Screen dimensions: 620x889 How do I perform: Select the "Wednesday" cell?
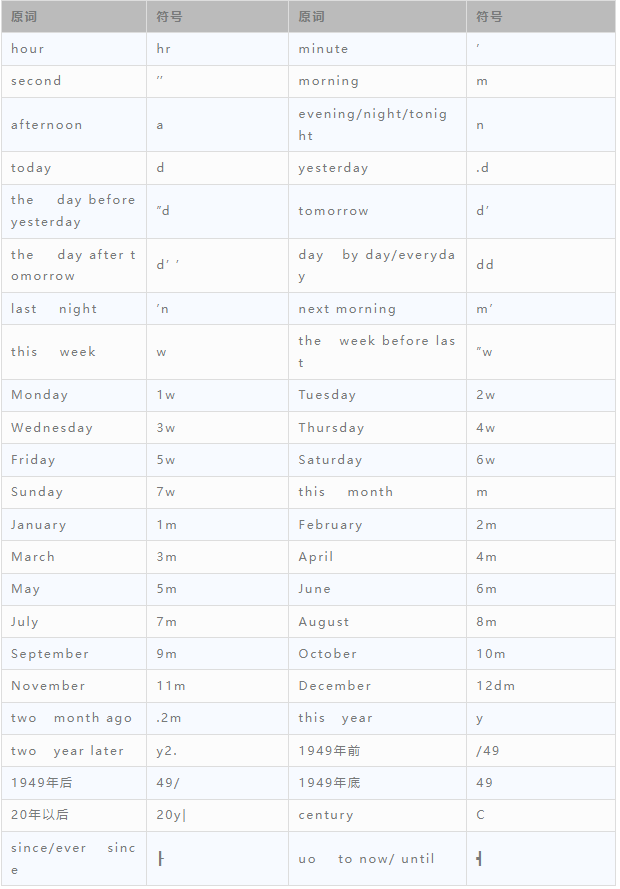coord(52,428)
